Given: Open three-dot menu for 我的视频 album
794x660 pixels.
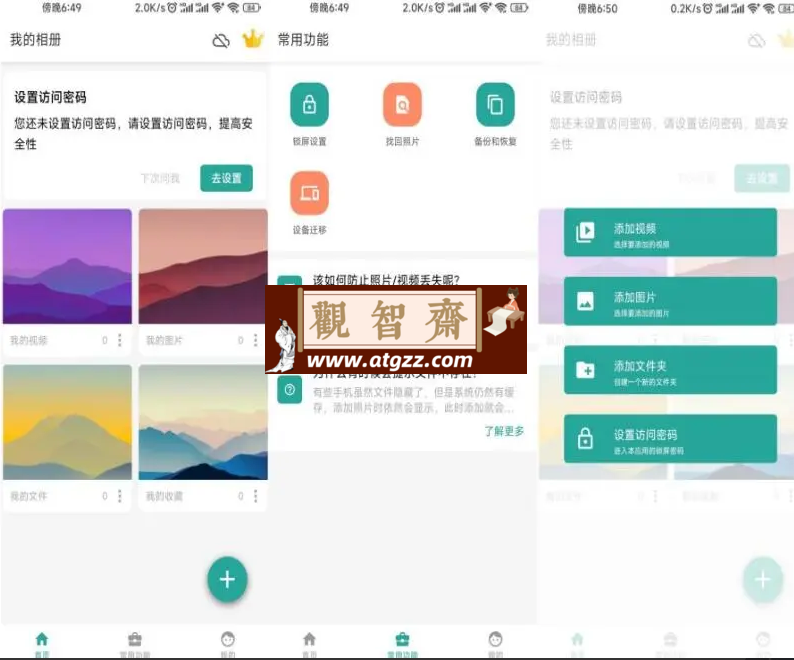Looking at the screenshot, I should pyautogui.click(x=120, y=340).
